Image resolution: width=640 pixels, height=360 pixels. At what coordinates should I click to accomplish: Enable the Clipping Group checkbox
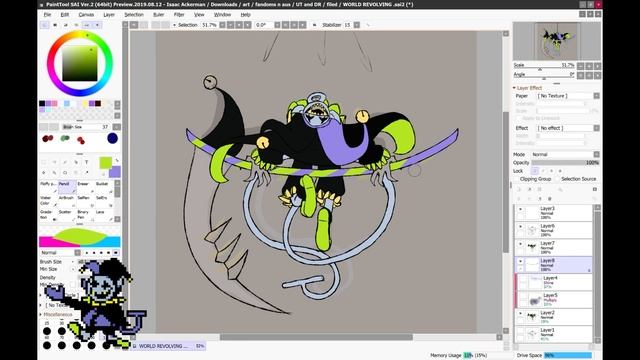[x=517, y=179]
